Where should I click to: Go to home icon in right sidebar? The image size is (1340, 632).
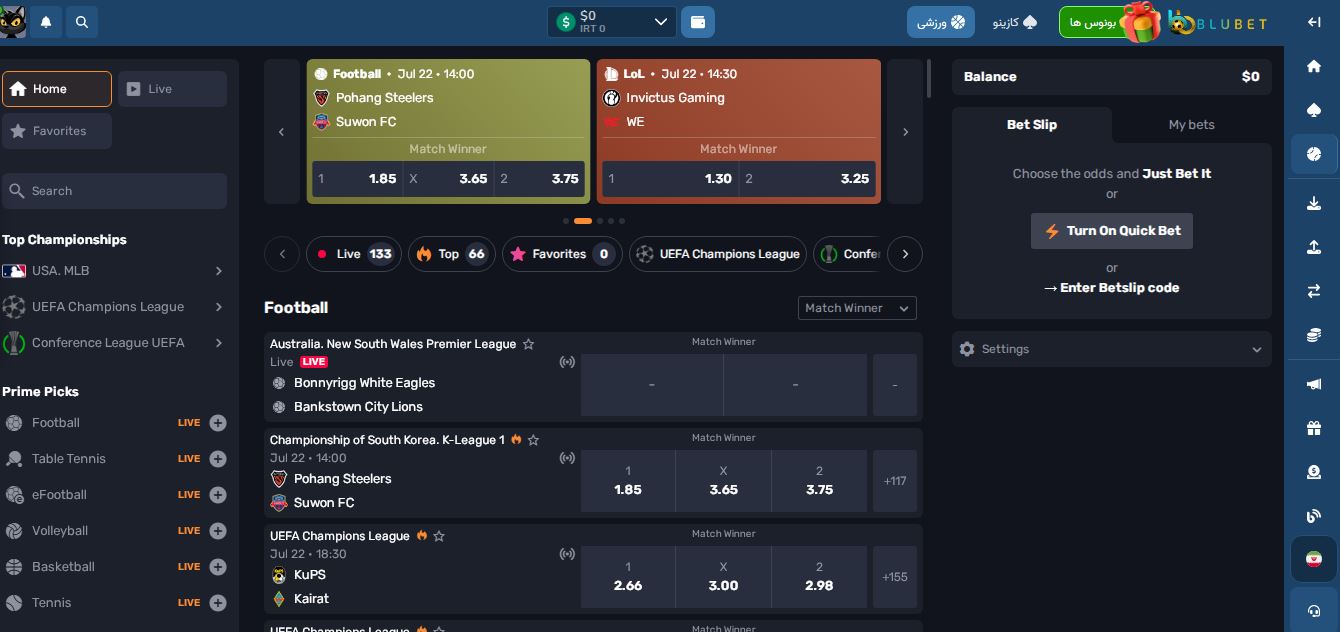pos(1314,66)
